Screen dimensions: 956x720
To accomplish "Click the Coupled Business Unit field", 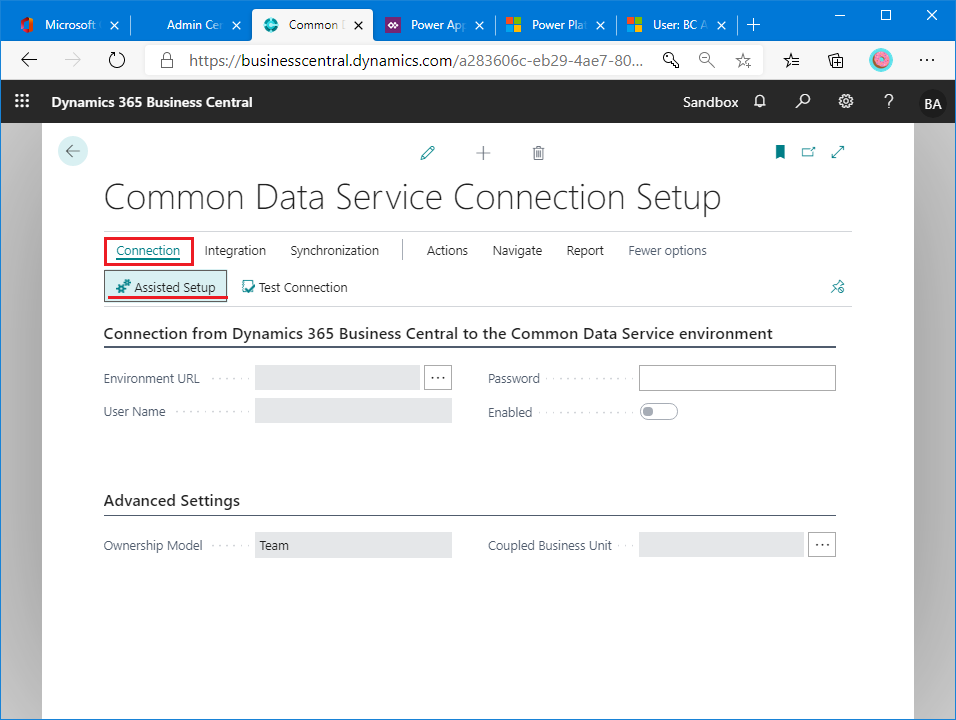I will (721, 544).
